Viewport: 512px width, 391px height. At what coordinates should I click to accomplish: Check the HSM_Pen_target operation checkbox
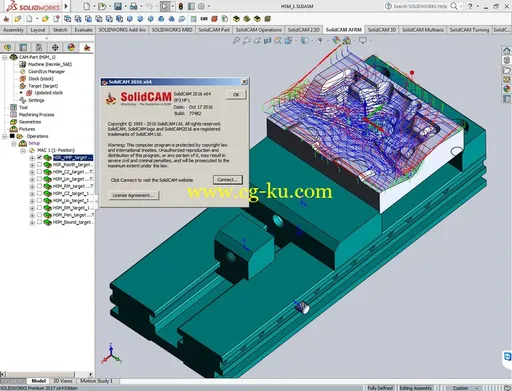click(x=39, y=215)
